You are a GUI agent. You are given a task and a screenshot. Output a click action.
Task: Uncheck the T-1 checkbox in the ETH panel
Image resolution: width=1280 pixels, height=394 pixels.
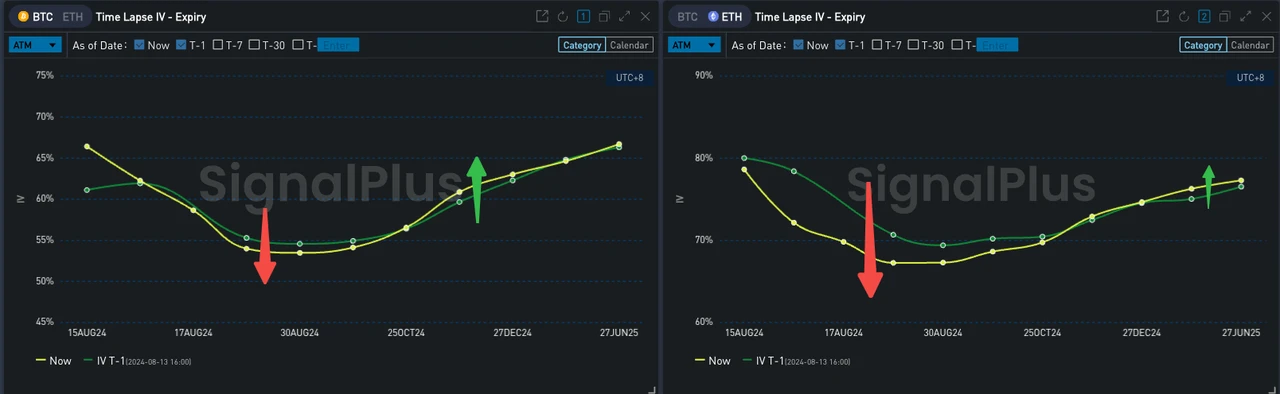(841, 45)
